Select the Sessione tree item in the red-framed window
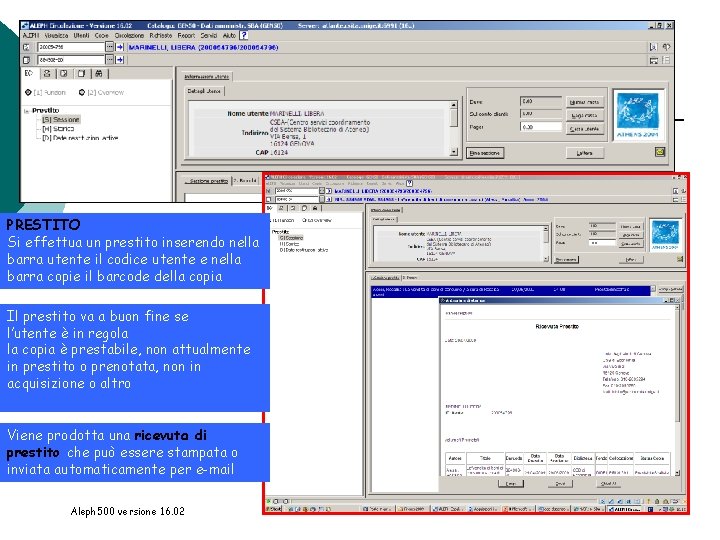 (x=291, y=238)
